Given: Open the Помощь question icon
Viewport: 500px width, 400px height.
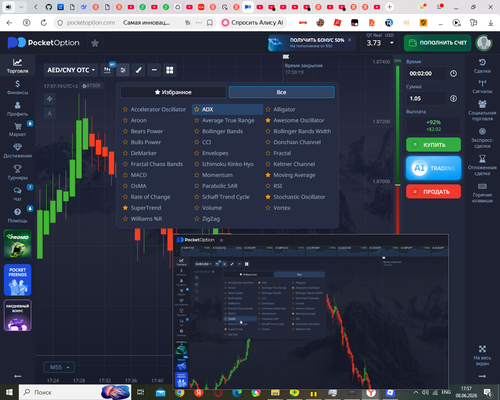Looking at the screenshot, I should coord(17,215).
